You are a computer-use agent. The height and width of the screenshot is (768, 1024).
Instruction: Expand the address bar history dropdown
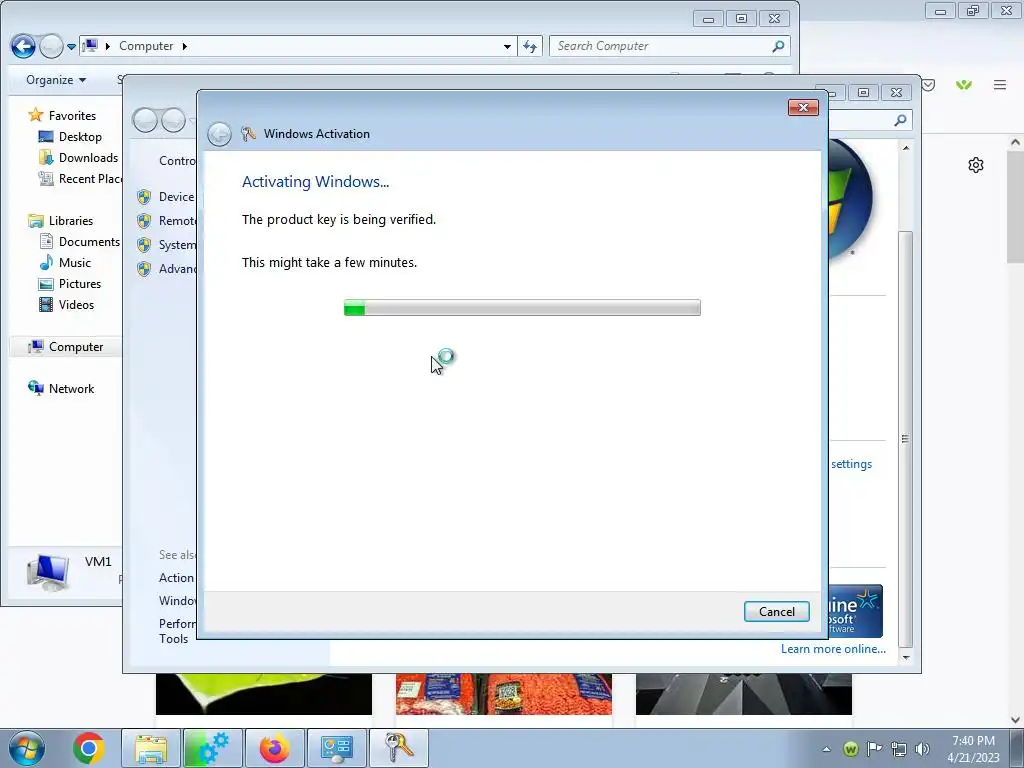pos(507,46)
